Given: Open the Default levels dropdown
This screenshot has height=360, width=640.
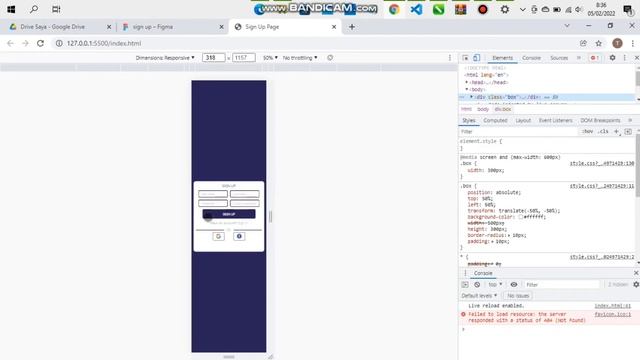Looking at the screenshot, I should pos(479,296).
